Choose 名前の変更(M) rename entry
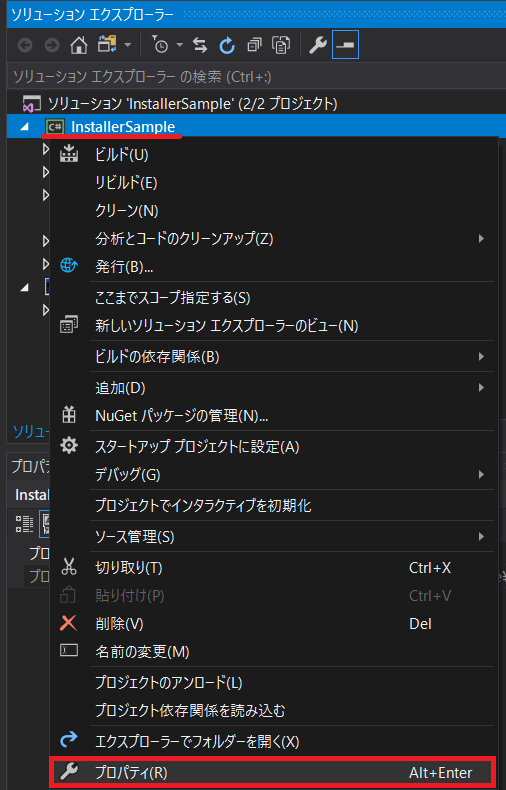 click(x=274, y=651)
